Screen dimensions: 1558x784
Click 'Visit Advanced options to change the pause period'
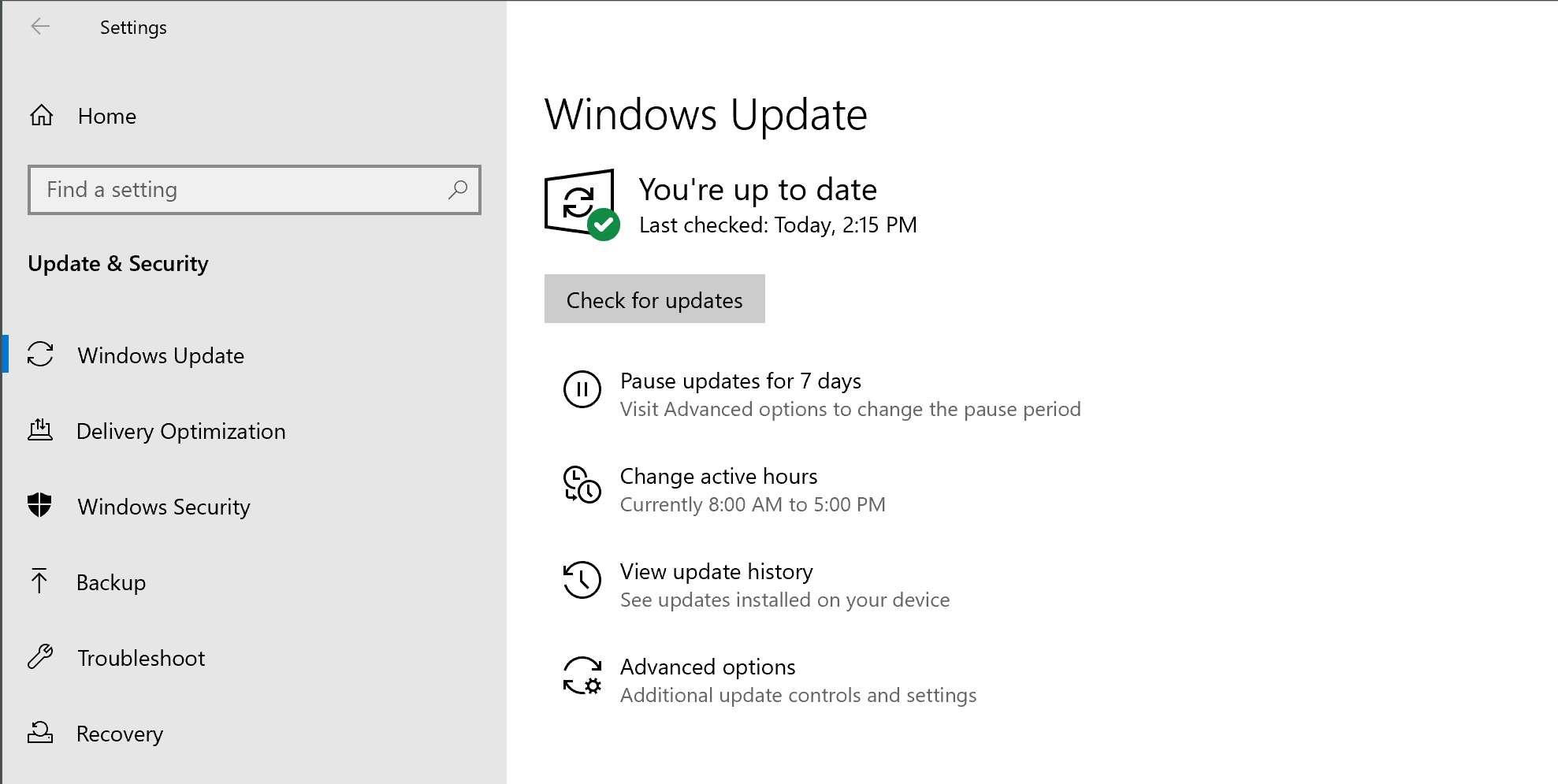(x=850, y=409)
